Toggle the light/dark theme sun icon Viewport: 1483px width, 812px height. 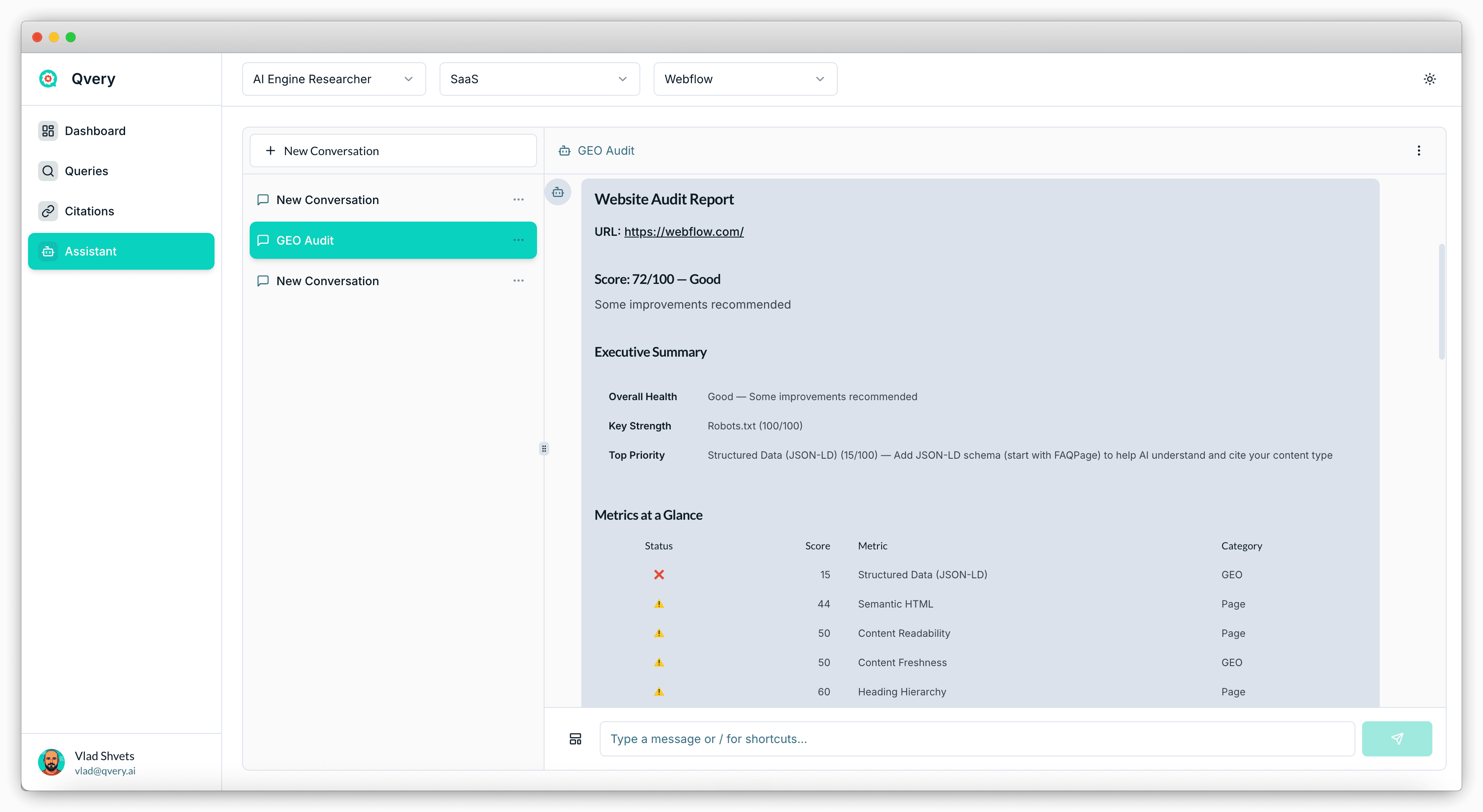tap(1429, 79)
